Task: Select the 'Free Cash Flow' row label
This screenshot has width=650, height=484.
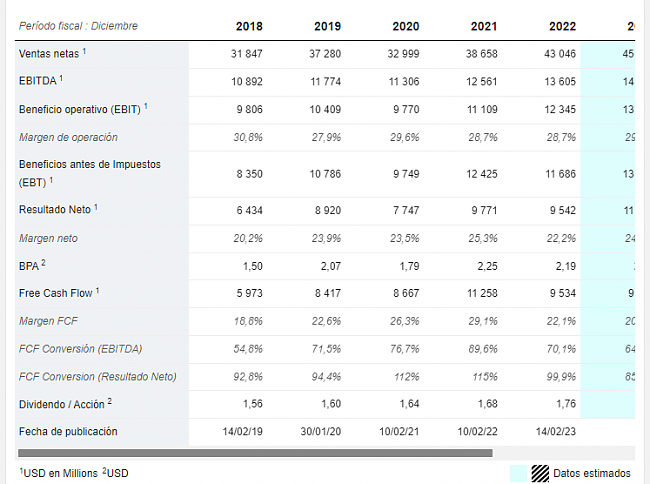Action: [56, 293]
